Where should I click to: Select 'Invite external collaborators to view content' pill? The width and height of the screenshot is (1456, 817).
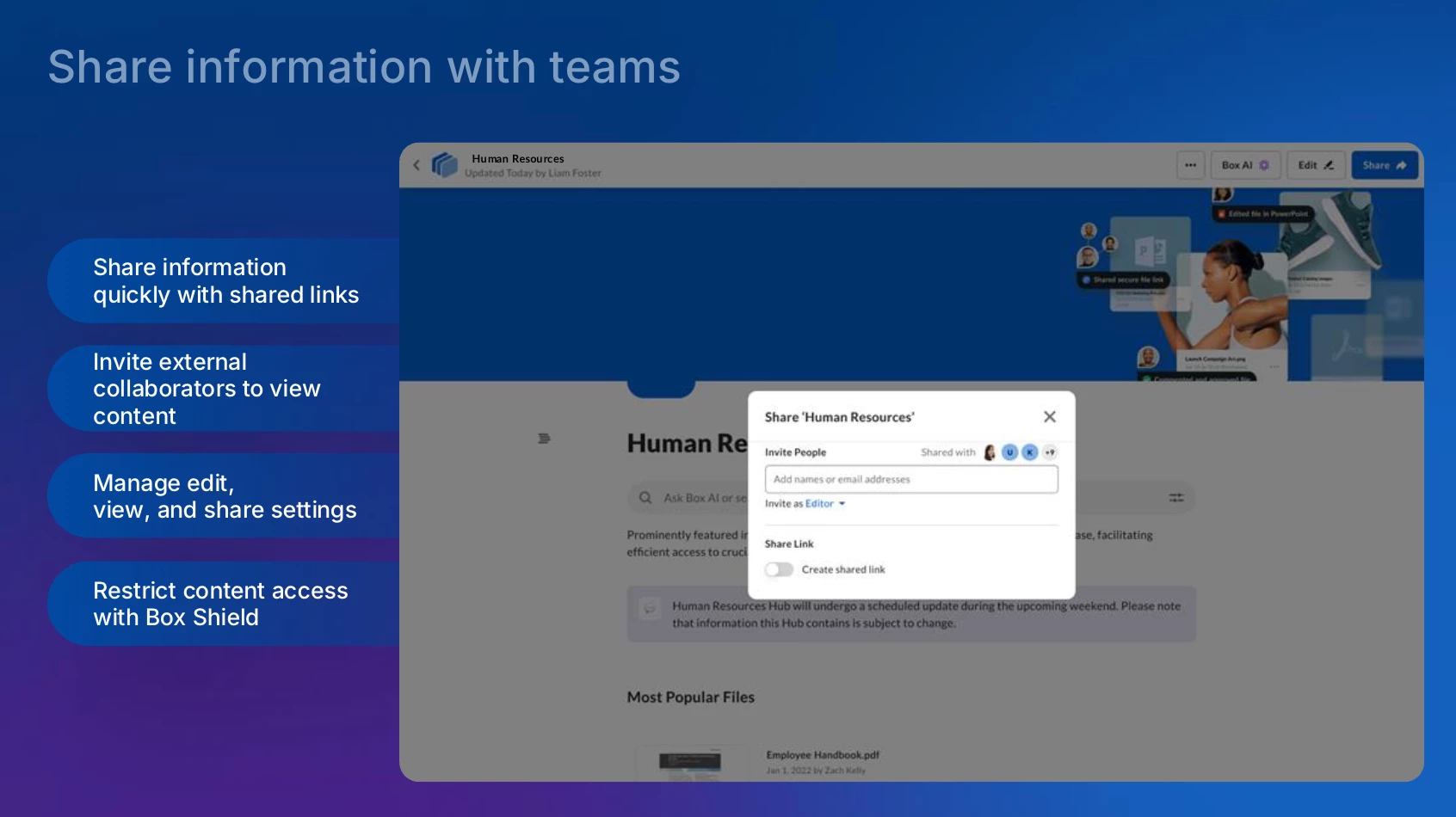click(x=225, y=389)
